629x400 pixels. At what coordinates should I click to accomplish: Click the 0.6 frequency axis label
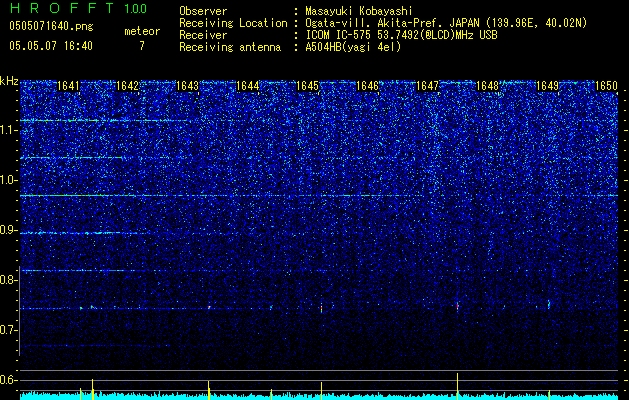click(x=7, y=380)
